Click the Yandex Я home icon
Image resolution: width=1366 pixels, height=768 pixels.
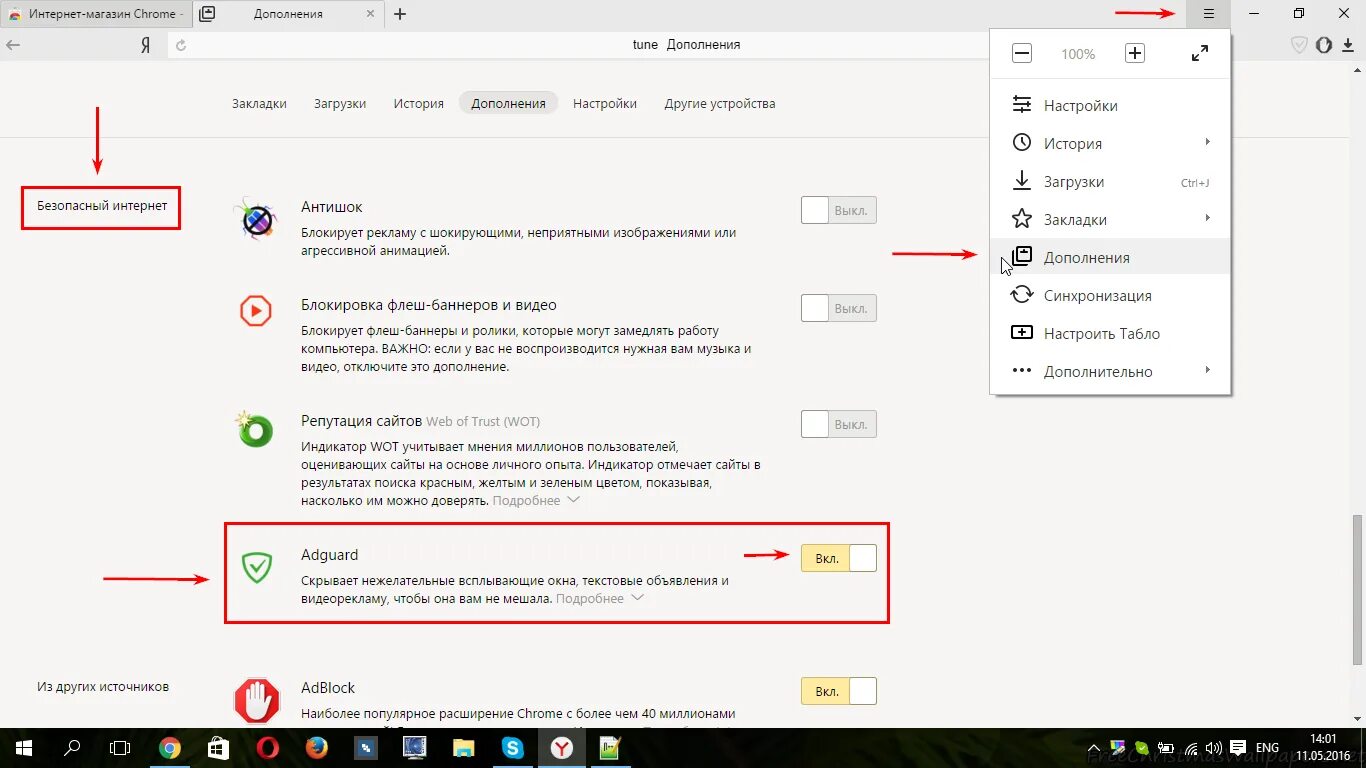pos(145,45)
